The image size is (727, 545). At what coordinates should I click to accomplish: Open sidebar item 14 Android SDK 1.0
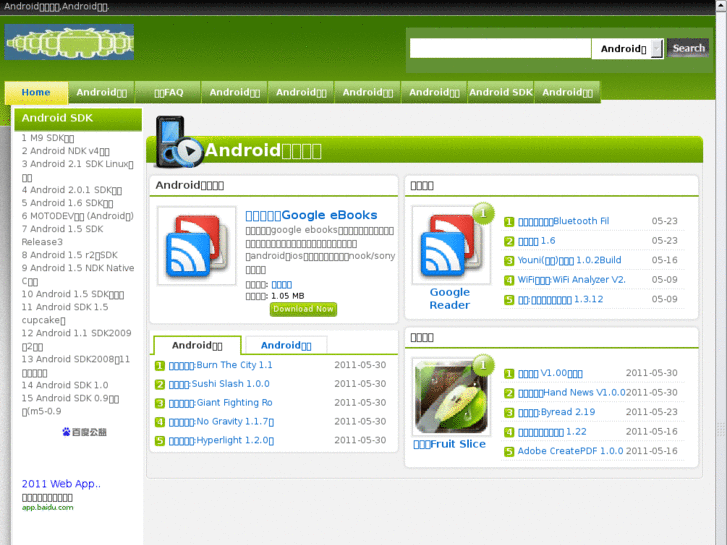65,385
